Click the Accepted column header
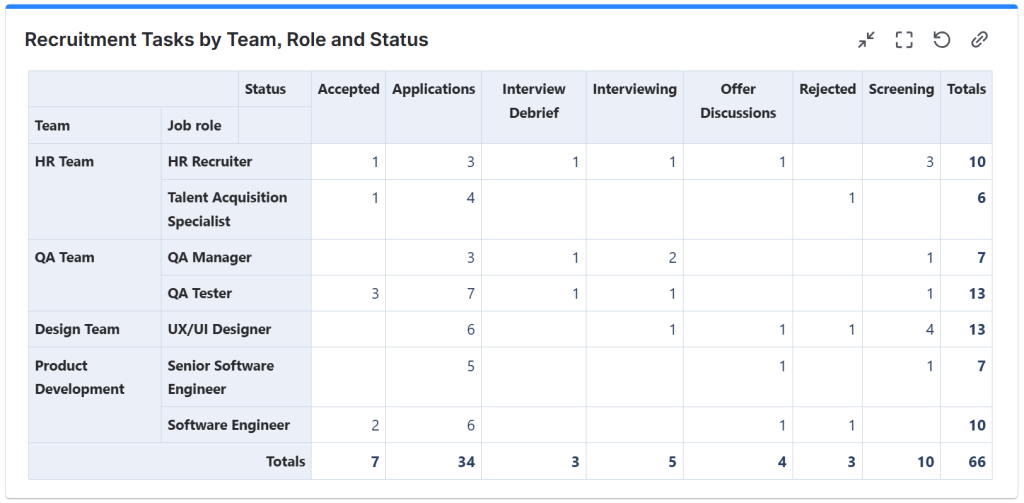The width and height of the screenshot is (1024, 503). tap(348, 89)
